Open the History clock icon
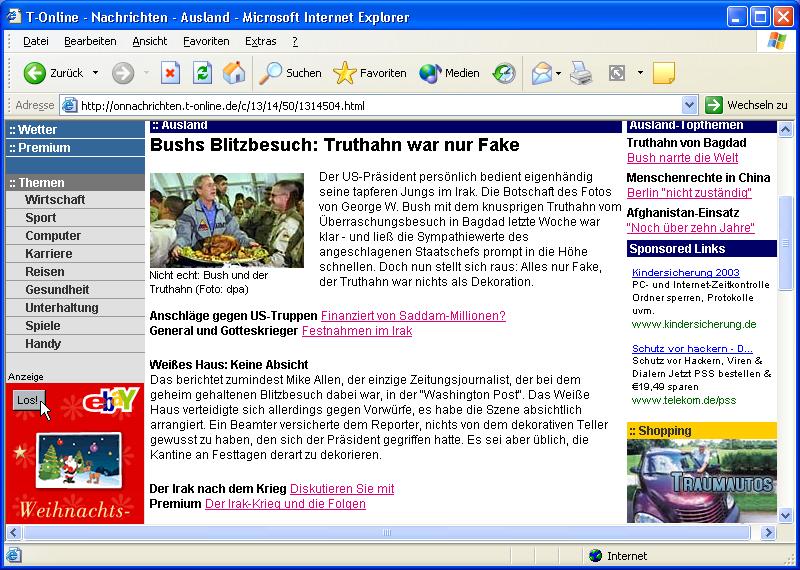This screenshot has height=570, width=800. (504, 73)
